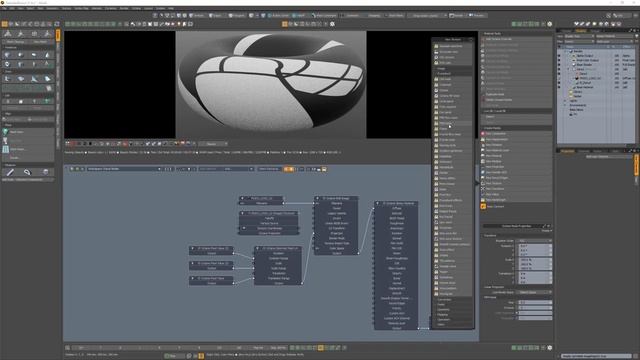Select the first tool icon in left toolbox header
The height and width of the screenshot is (360, 640).
point(8,33)
